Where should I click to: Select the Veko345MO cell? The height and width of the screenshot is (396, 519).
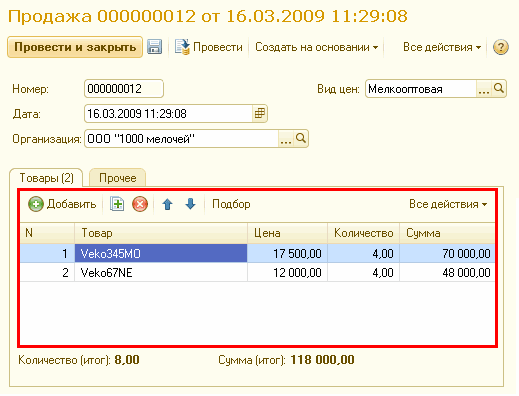tap(161, 254)
